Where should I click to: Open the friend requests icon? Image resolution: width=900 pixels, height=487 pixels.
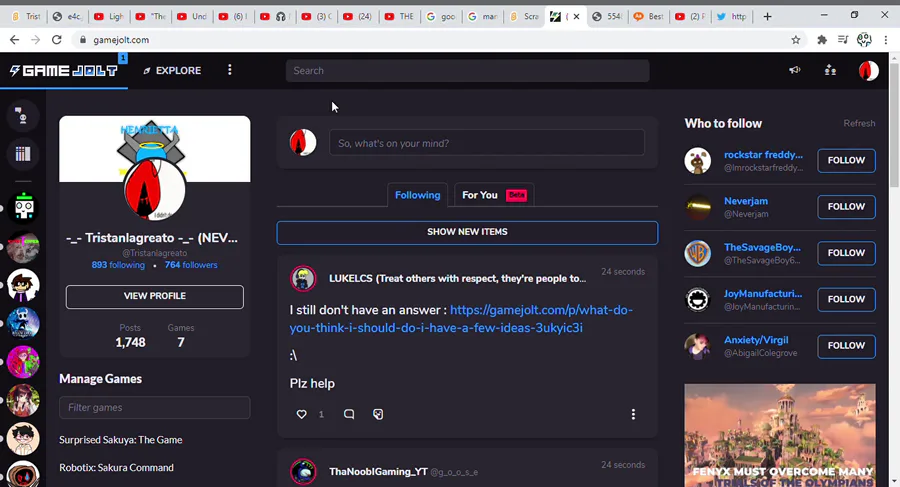[830, 70]
